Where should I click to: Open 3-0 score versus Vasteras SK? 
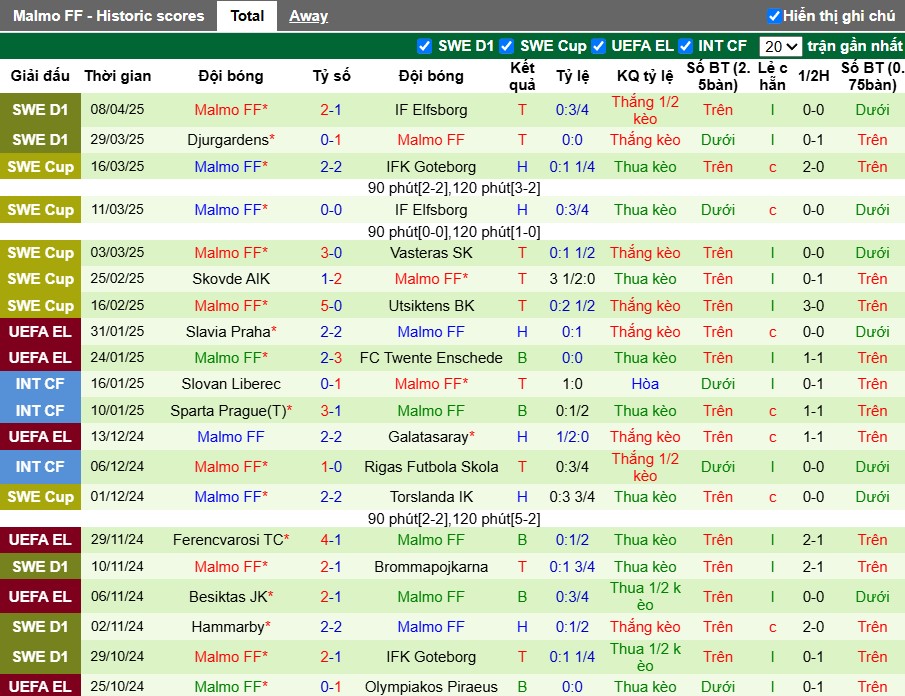[331, 253]
